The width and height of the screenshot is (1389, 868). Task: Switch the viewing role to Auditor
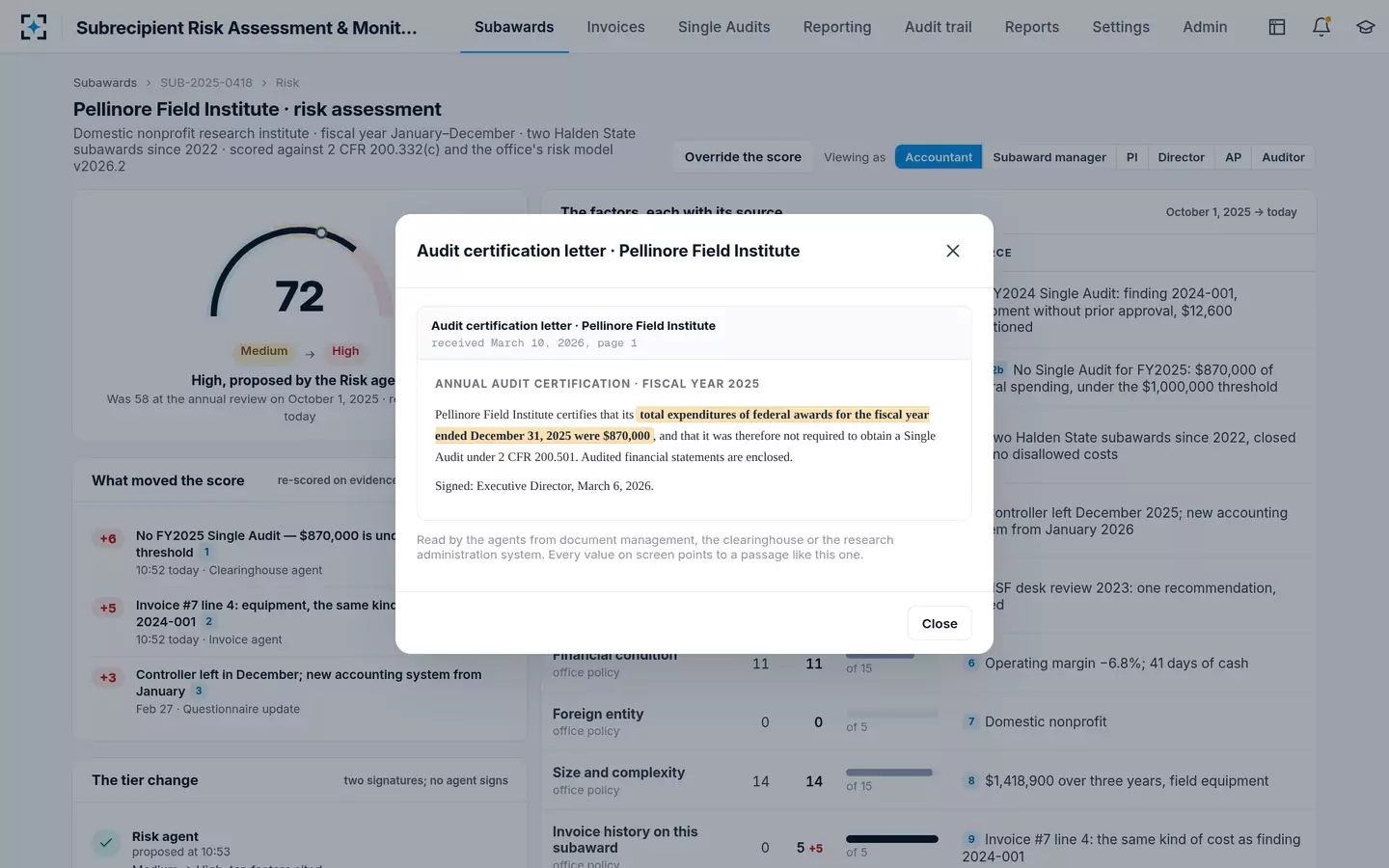[x=1283, y=157]
